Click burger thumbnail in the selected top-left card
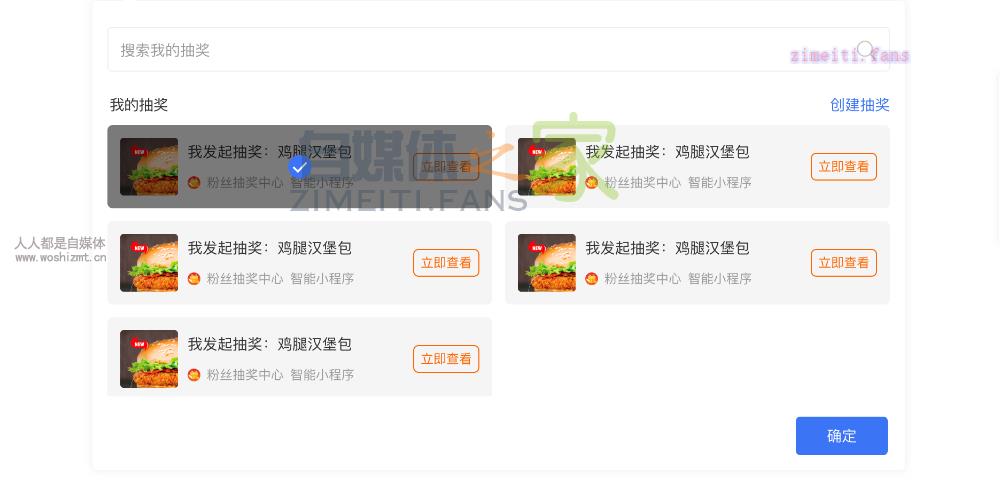The width and height of the screenshot is (1000, 500). tap(149, 166)
